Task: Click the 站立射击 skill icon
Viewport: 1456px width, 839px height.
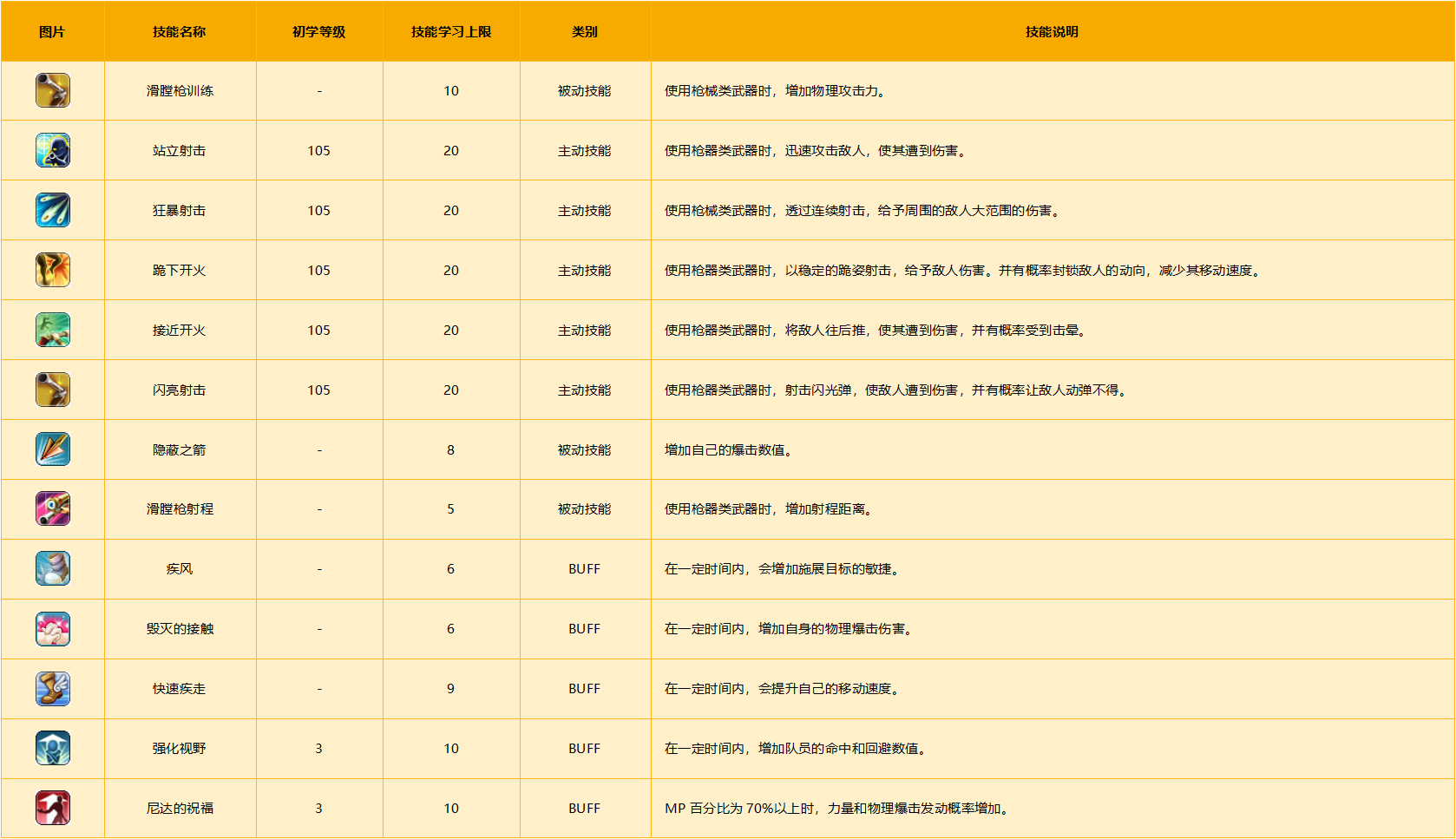Action: tap(53, 150)
